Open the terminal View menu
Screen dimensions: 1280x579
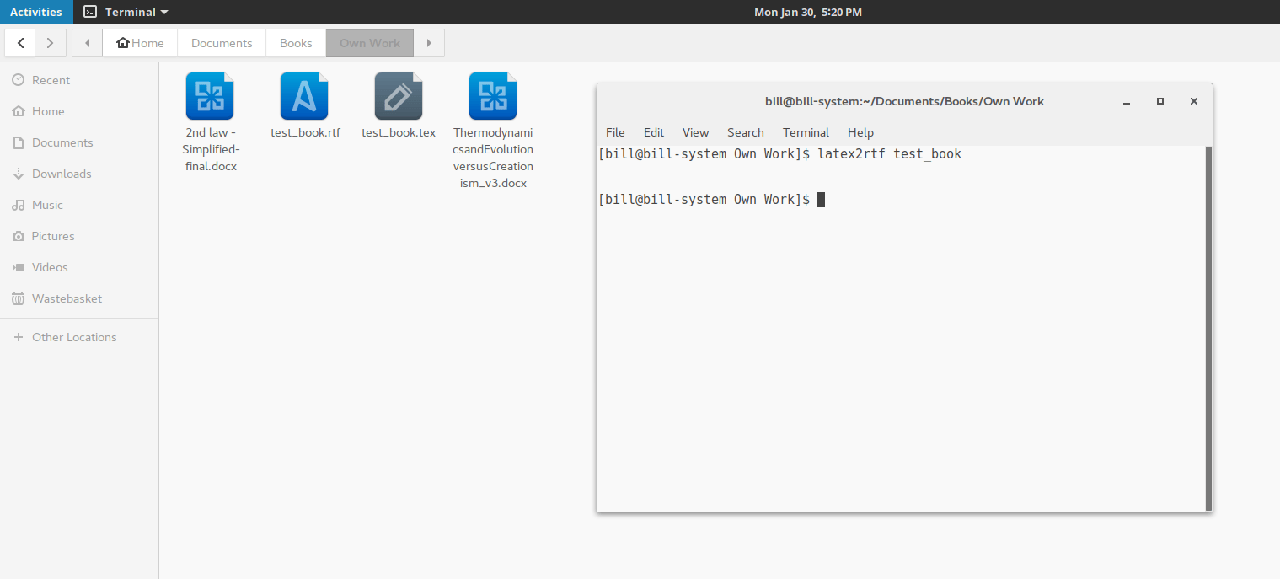(695, 133)
